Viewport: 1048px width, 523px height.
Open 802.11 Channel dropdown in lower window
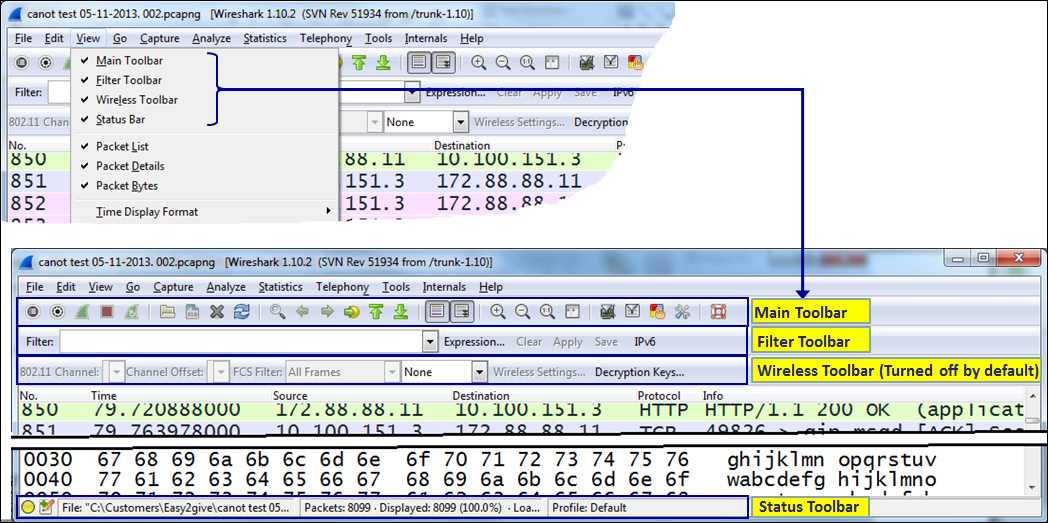116,371
